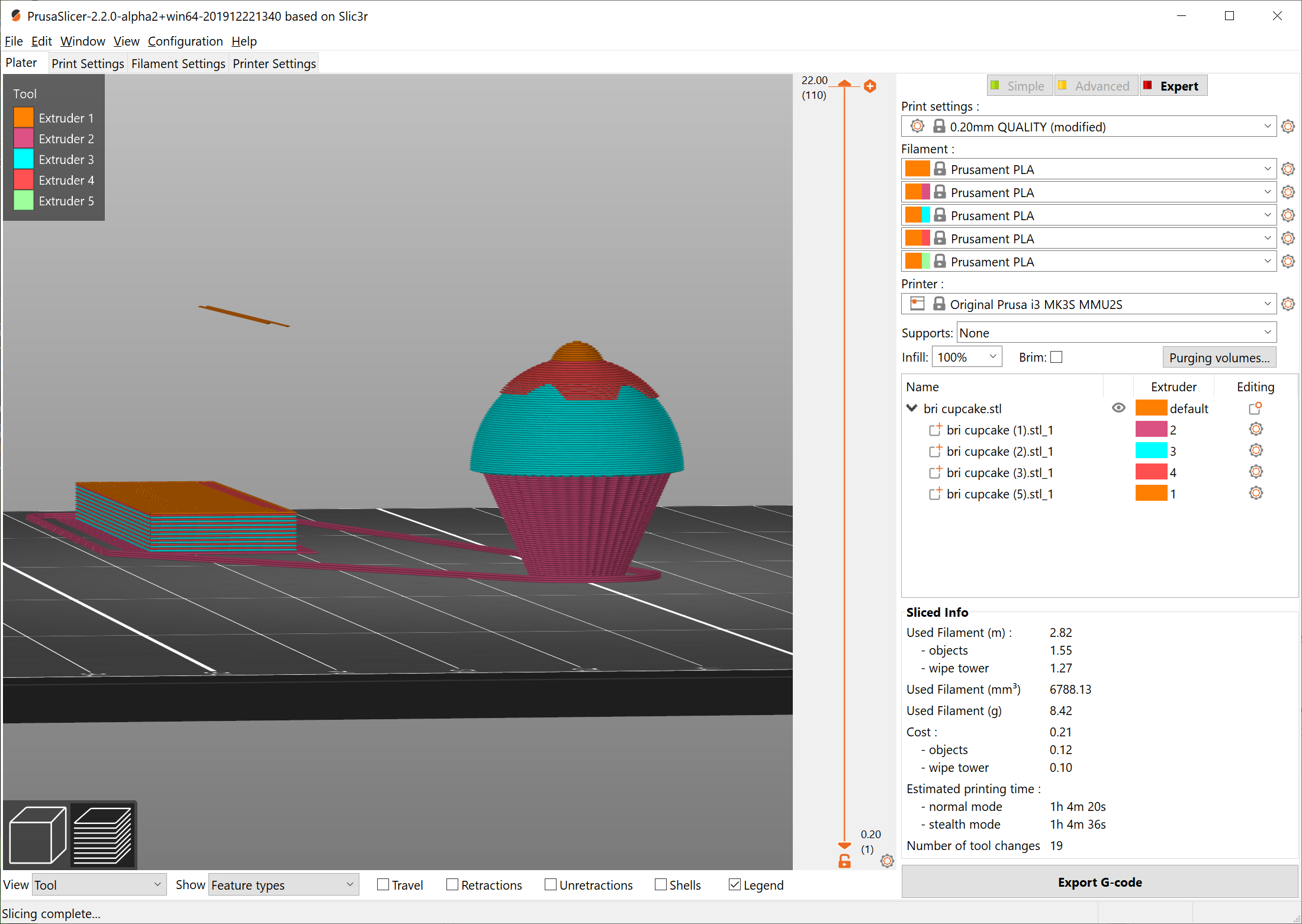Select the Extruder 2 color swatch in Tool legend

pyautogui.click(x=24, y=137)
